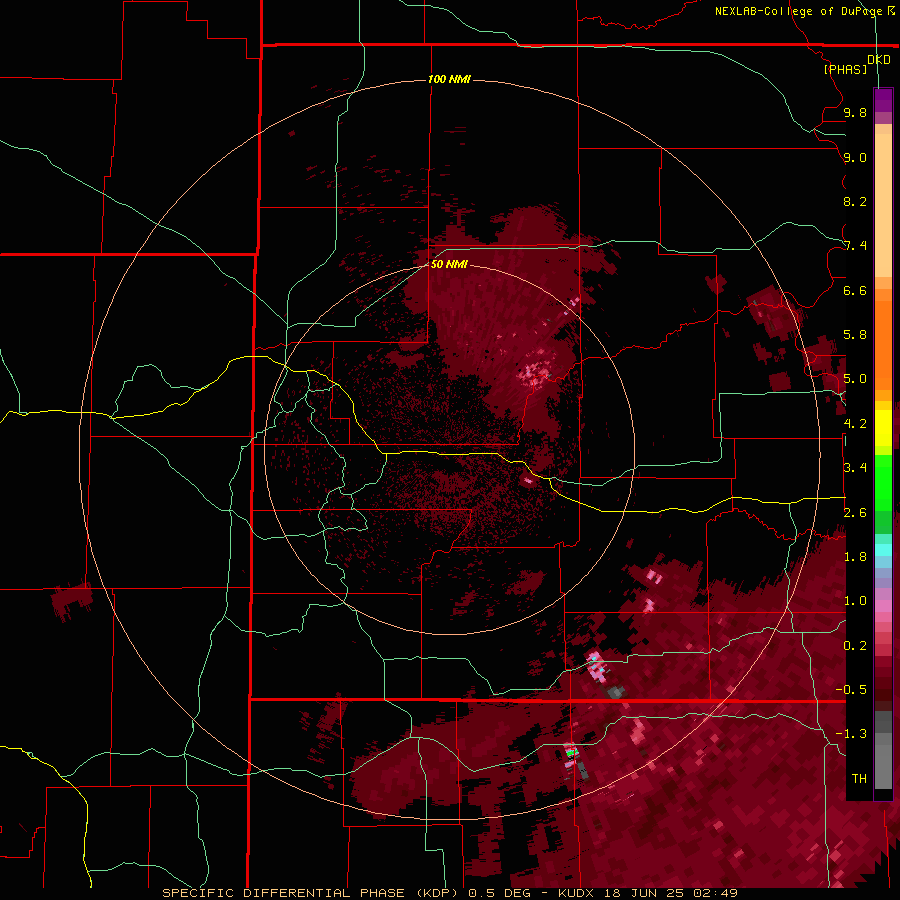Image resolution: width=900 pixels, height=900 pixels.
Task: Click the 3.4 value on the color scale
Action: (x=855, y=468)
